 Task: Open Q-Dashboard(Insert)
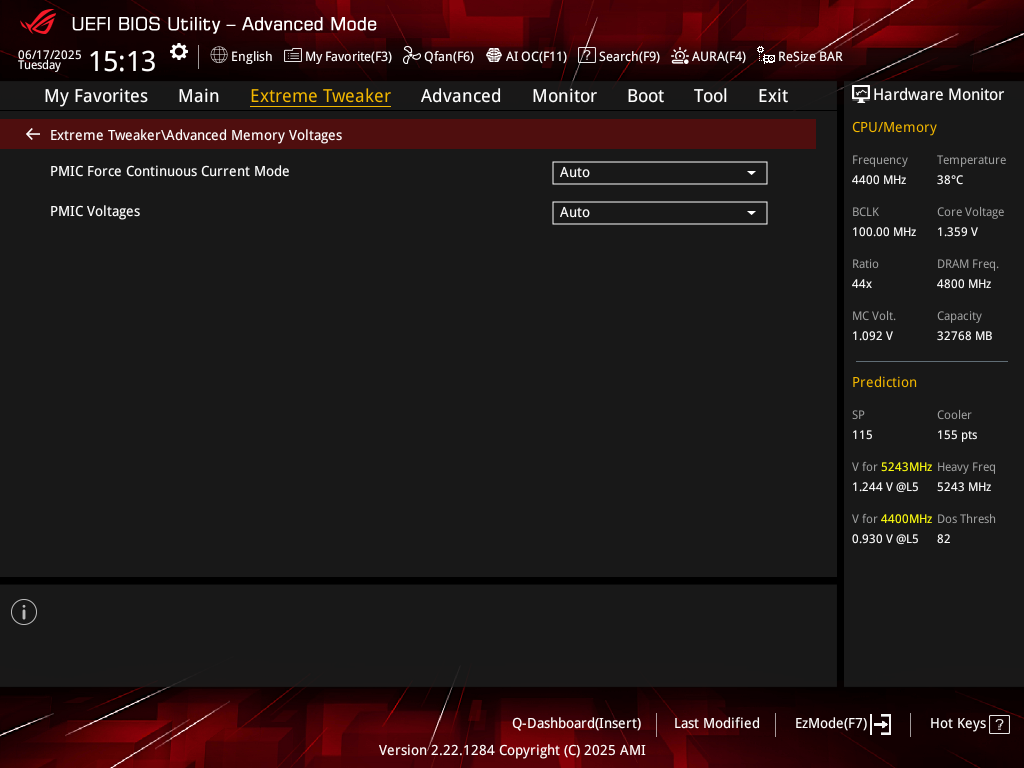[577, 724]
